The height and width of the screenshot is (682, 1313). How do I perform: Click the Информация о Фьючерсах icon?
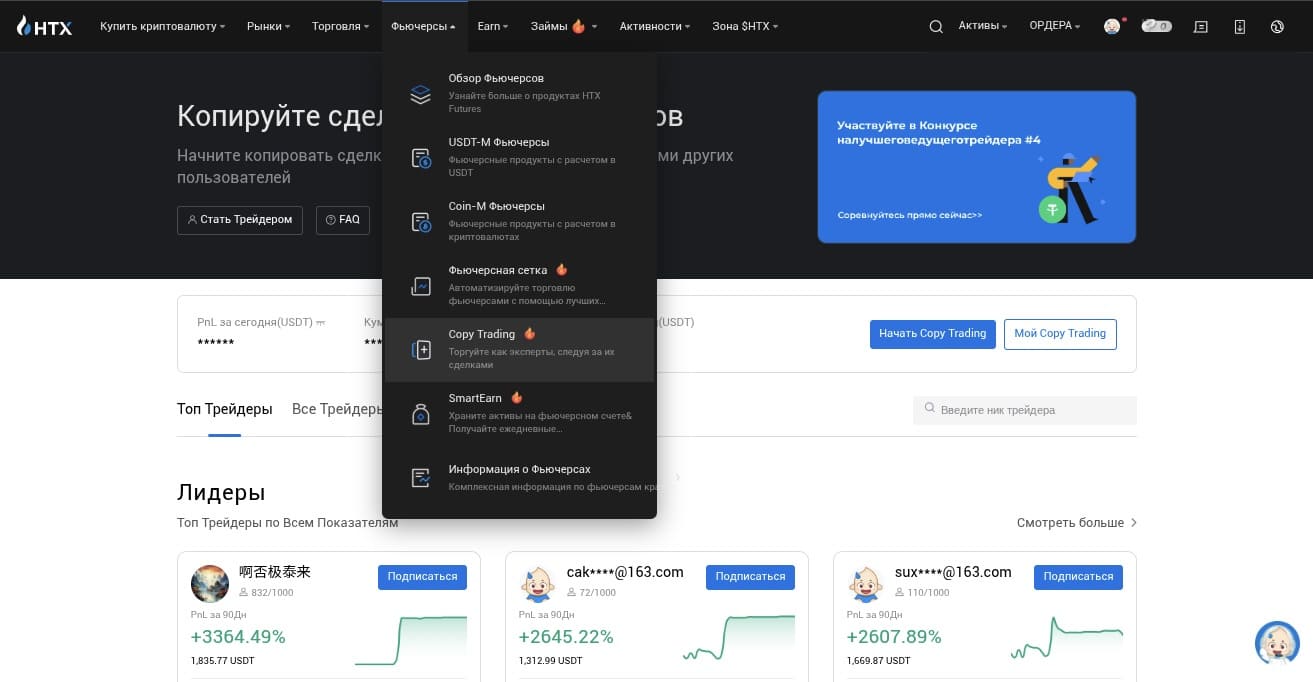pos(421,478)
